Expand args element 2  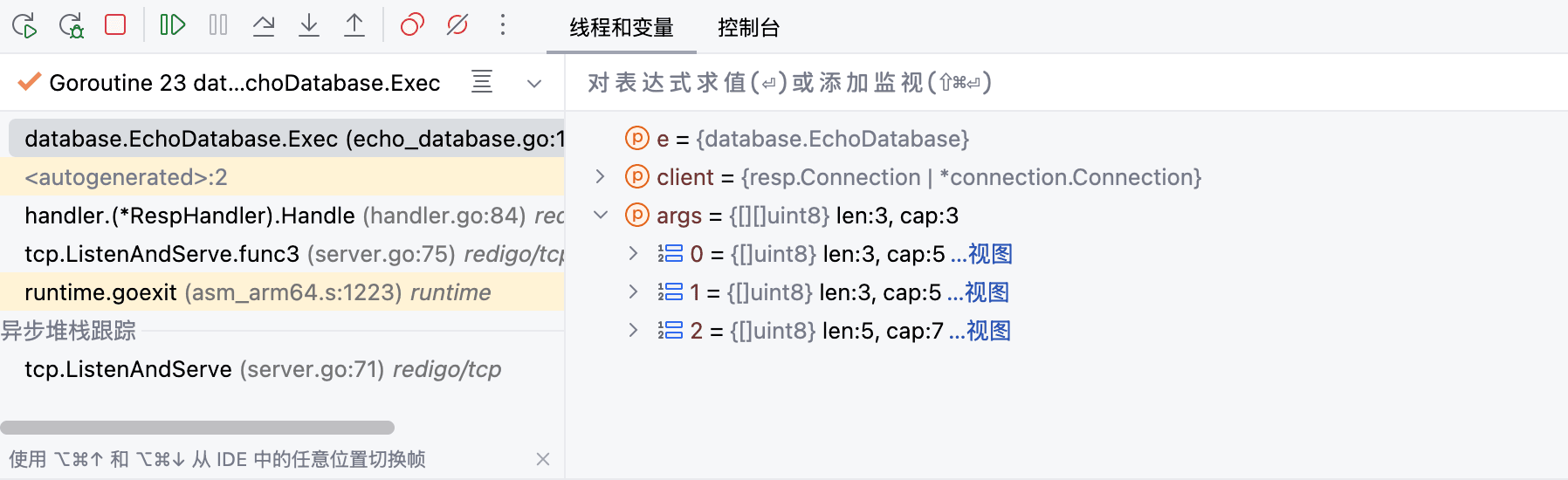pos(633,331)
